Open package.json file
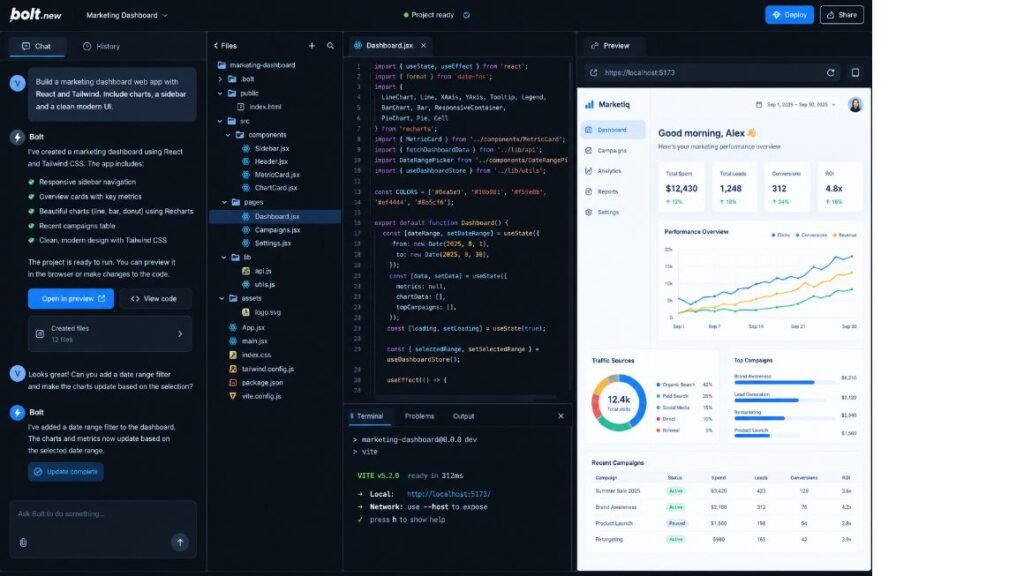Screen dimensions: 1024x576 pyautogui.click(x=256, y=383)
